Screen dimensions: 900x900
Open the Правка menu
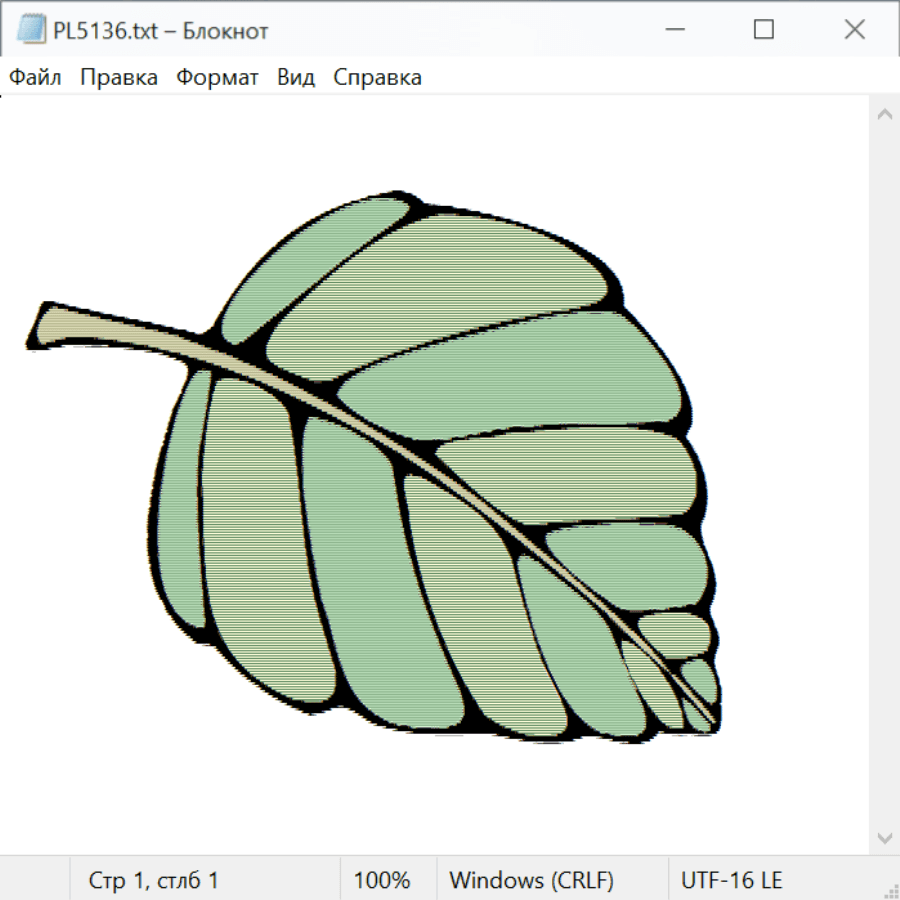[x=119, y=78]
